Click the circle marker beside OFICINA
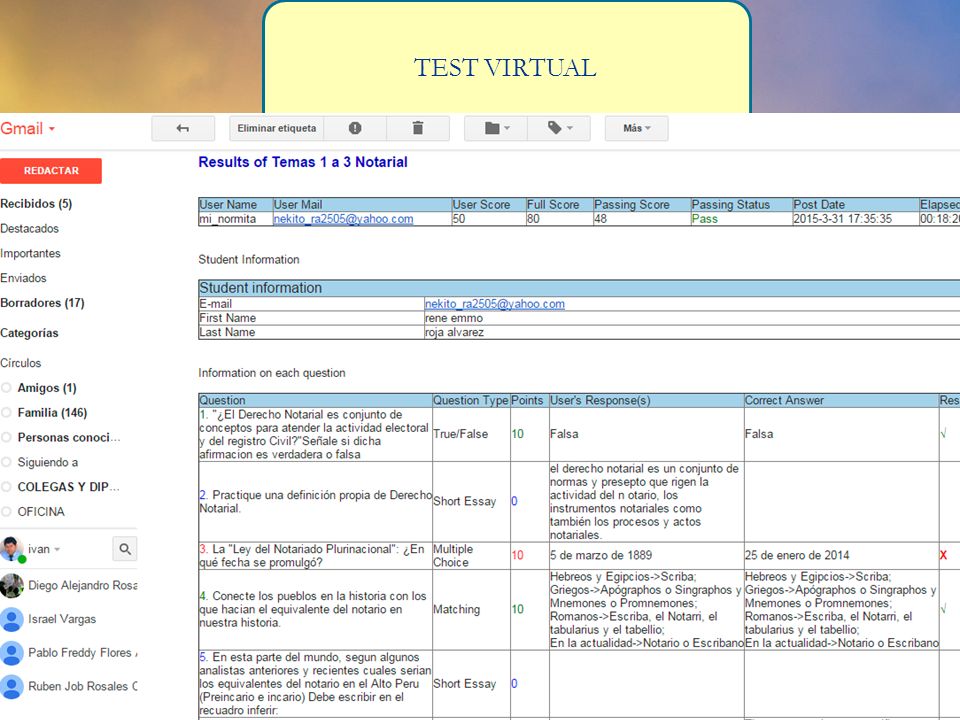Screen dimensions: 960x720 6,511
